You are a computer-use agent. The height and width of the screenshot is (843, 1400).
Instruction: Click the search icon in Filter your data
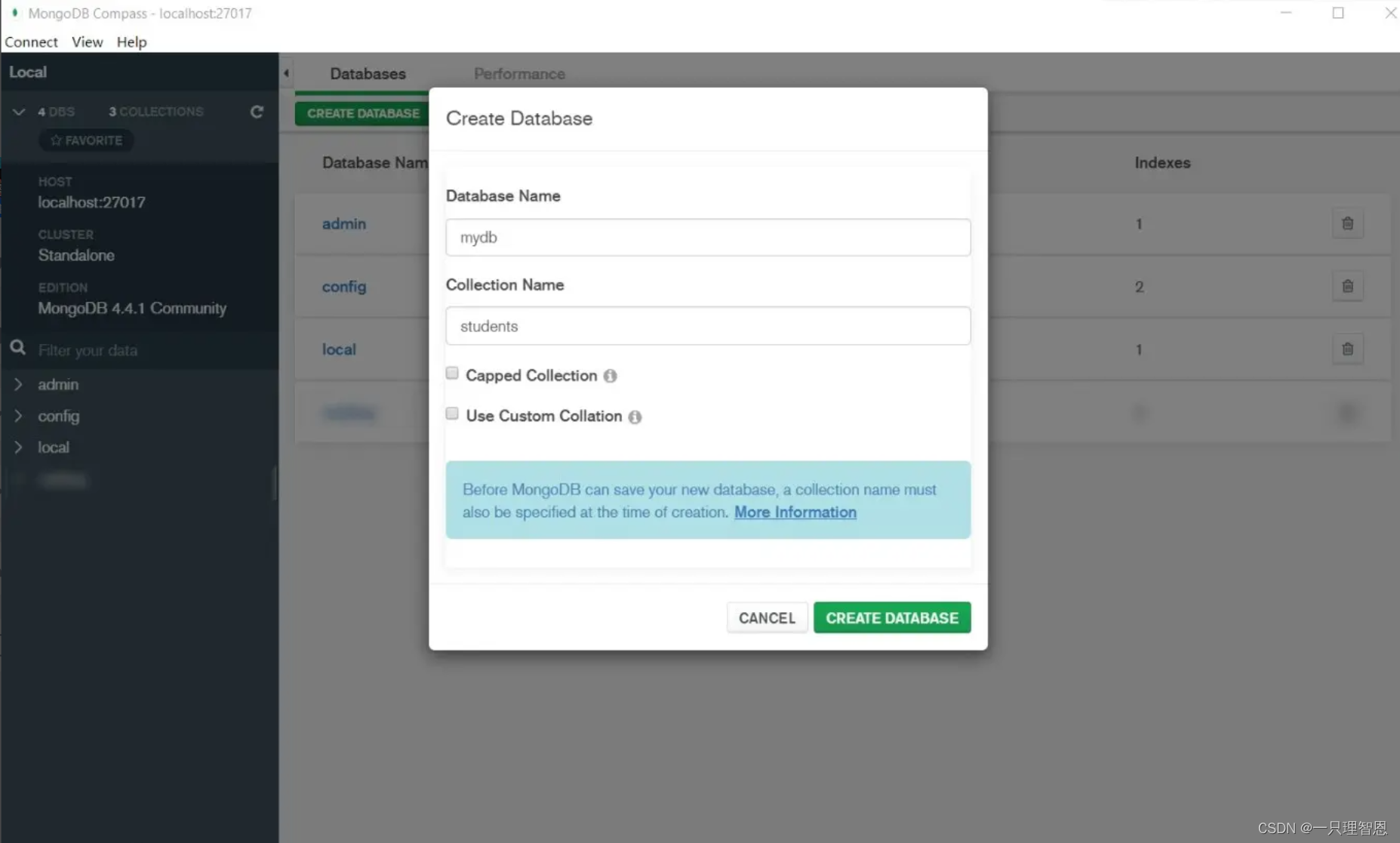17,347
